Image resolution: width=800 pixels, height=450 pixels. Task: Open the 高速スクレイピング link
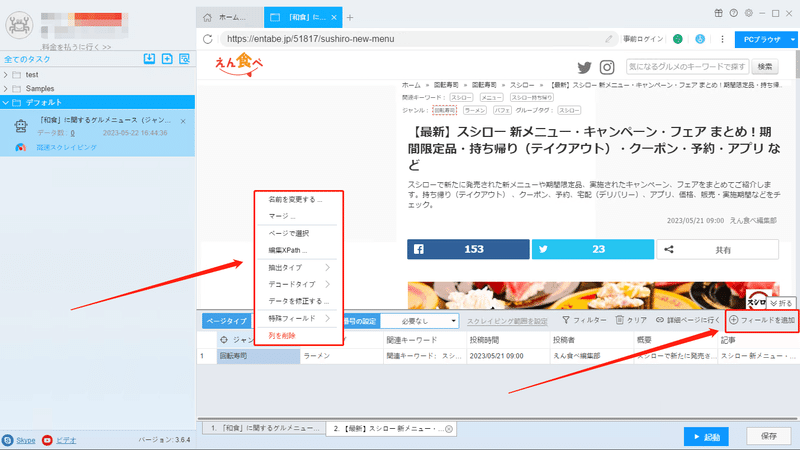click(x=66, y=147)
